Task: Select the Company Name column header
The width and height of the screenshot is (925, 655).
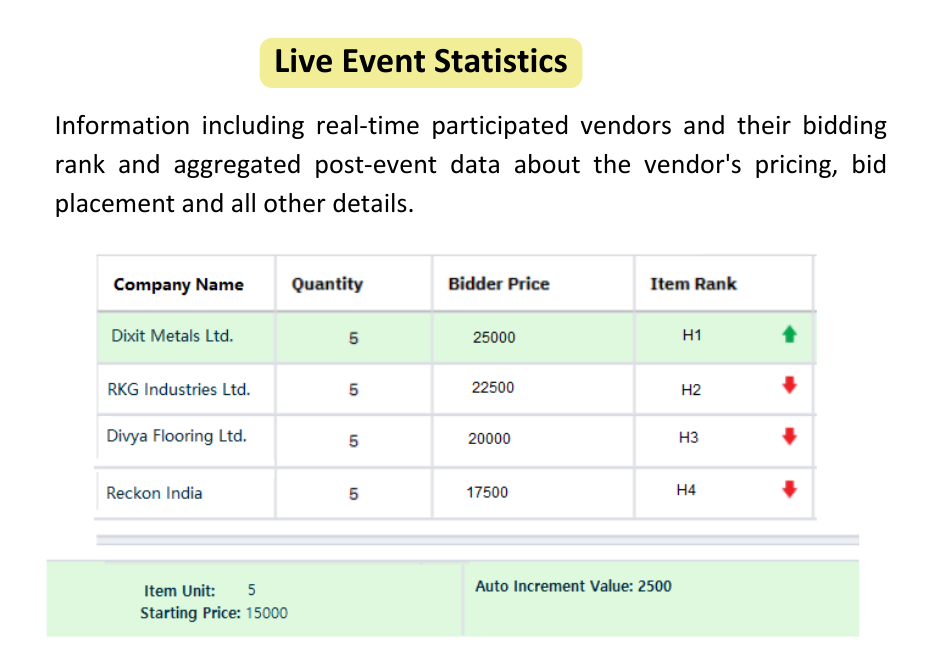Action: (178, 284)
